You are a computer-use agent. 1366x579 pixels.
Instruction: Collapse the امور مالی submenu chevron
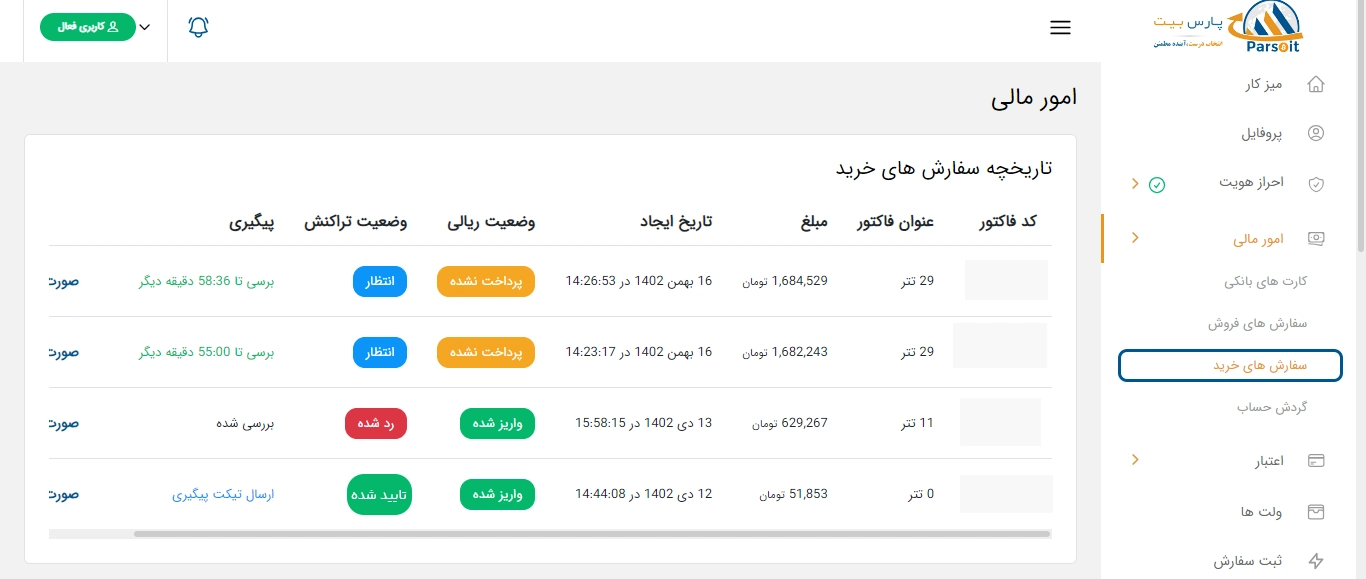click(x=1135, y=238)
